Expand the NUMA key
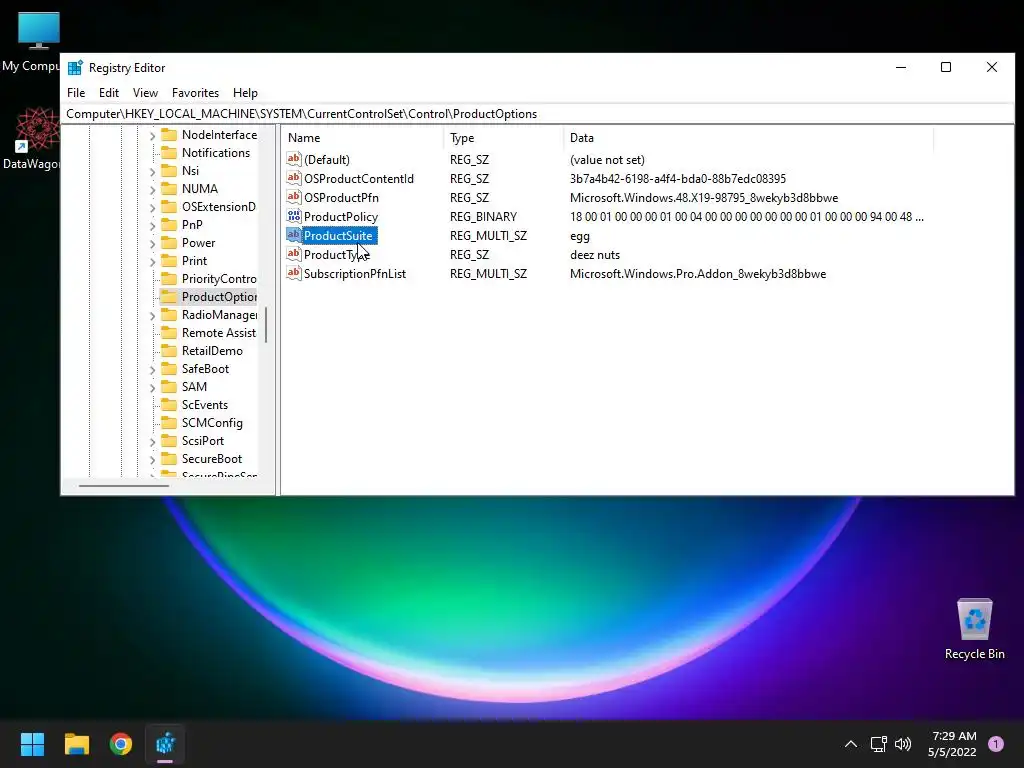Image resolution: width=1024 pixels, height=768 pixels. point(152,189)
